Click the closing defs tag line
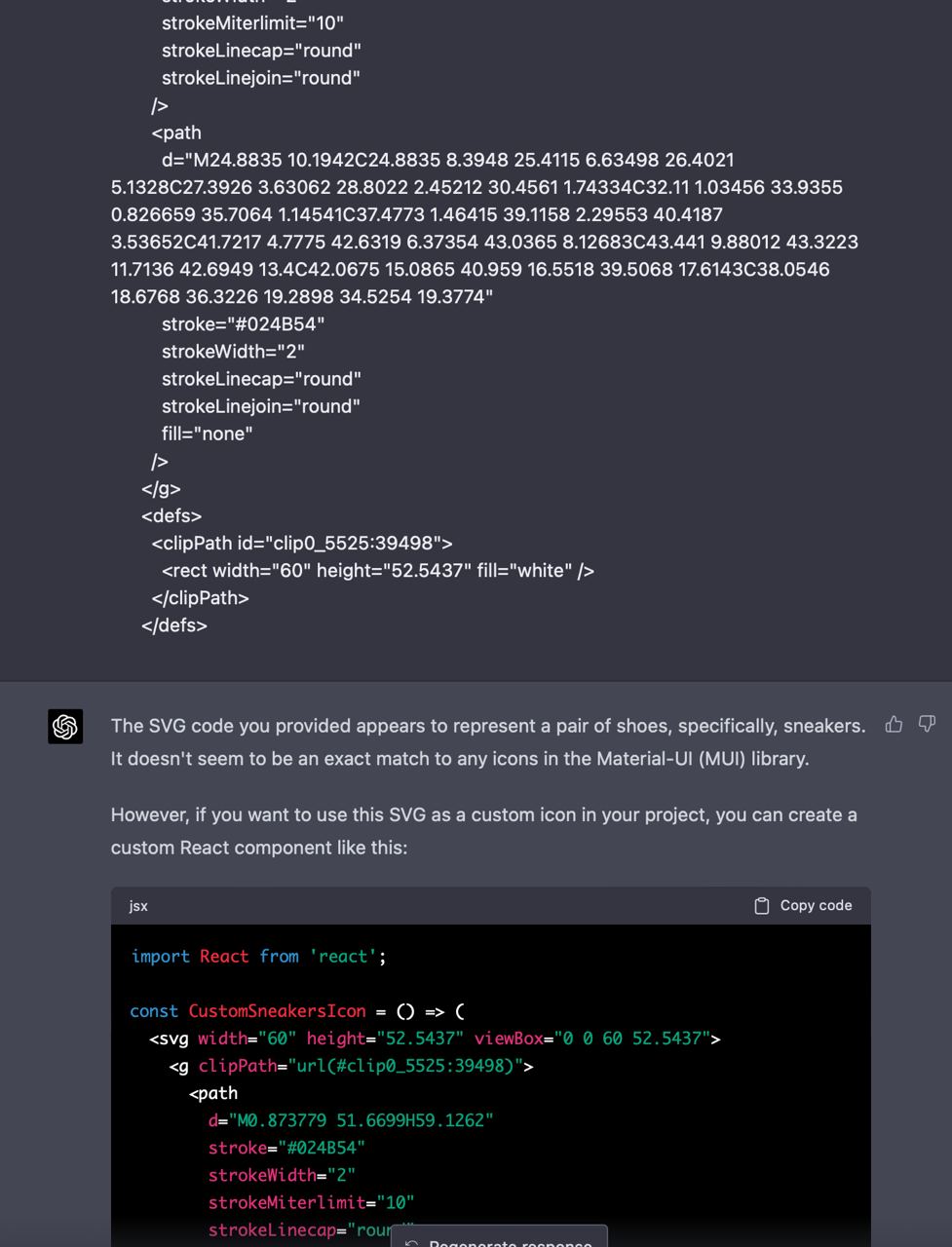 [x=174, y=625]
